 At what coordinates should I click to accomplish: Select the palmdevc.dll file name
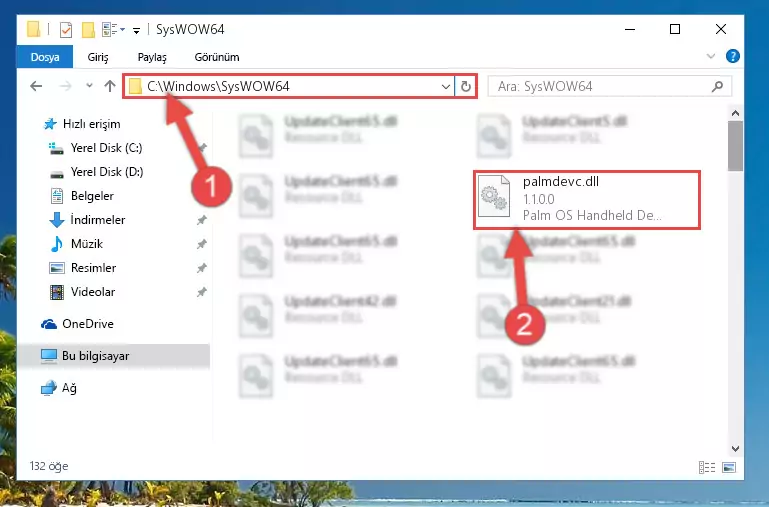tap(561, 182)
